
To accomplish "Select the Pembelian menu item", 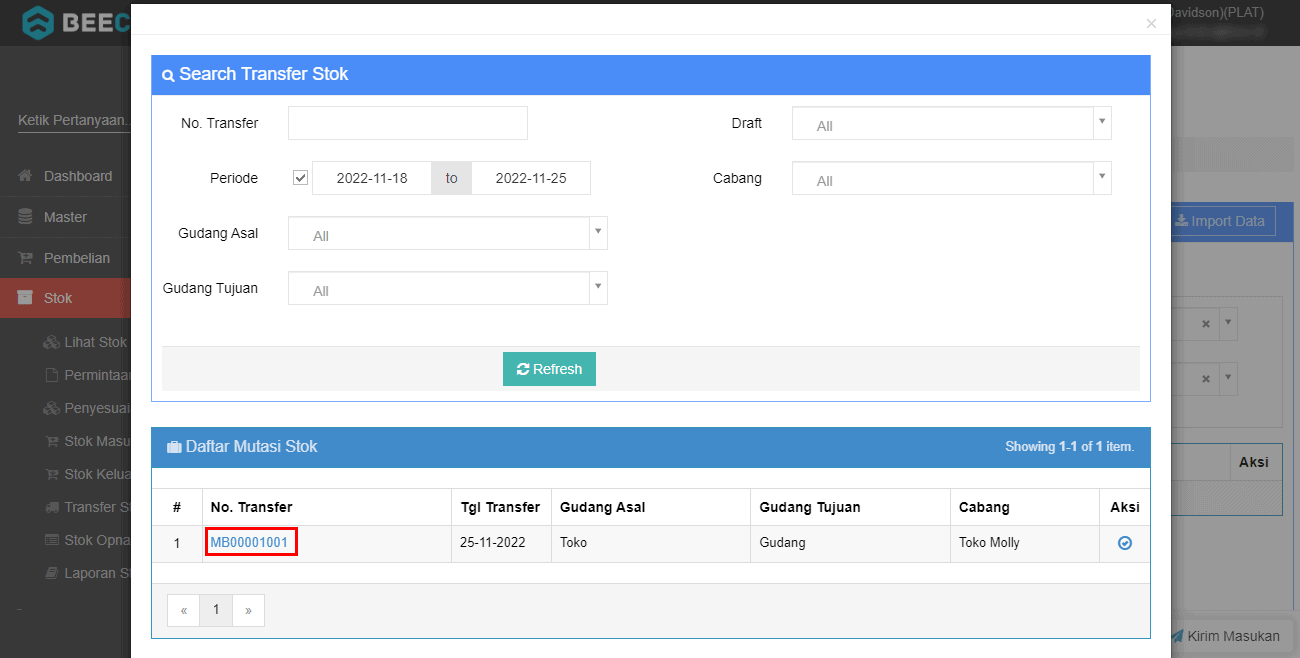I will (77, 258).
